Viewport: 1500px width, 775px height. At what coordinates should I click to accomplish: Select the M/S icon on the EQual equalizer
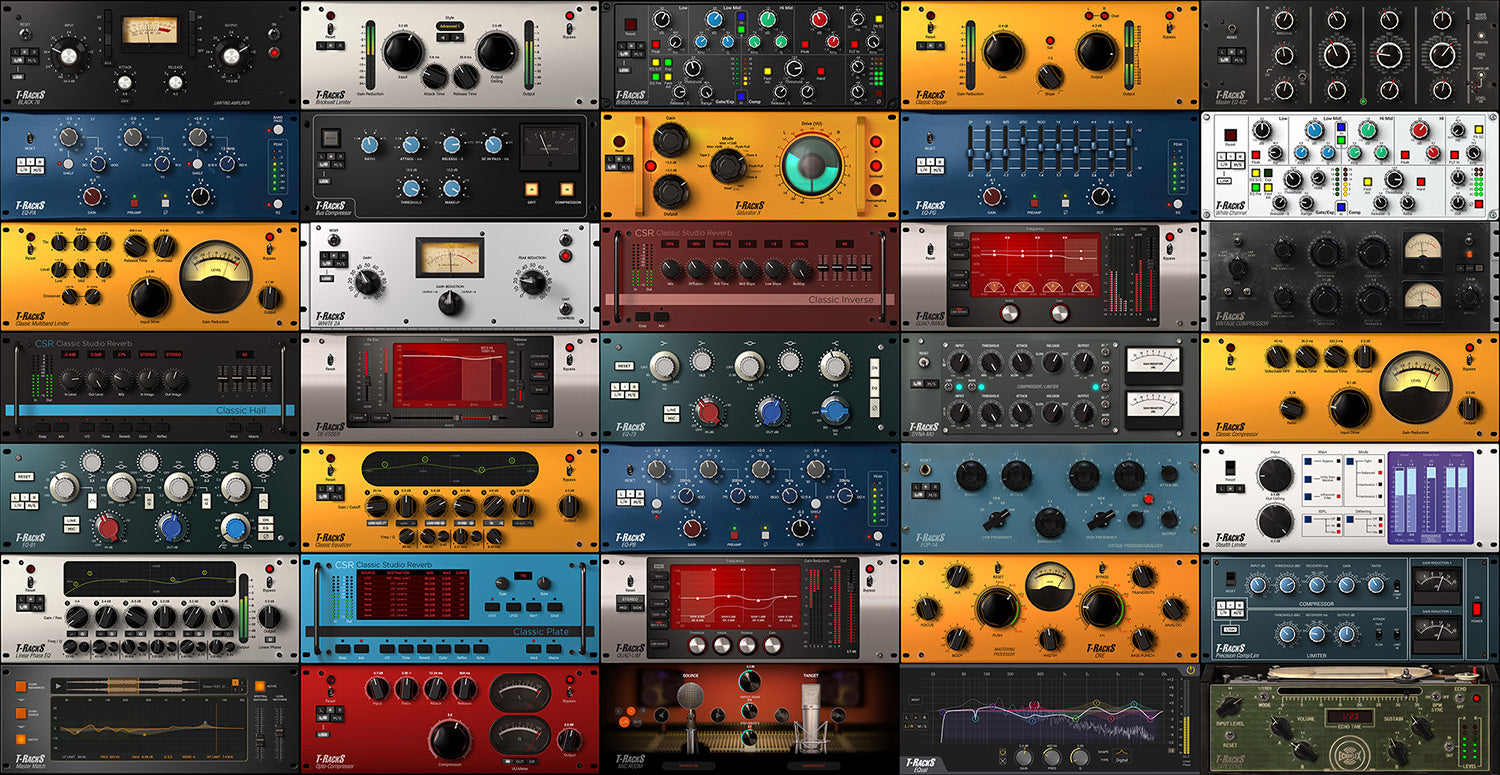click(x=922, y=726)
